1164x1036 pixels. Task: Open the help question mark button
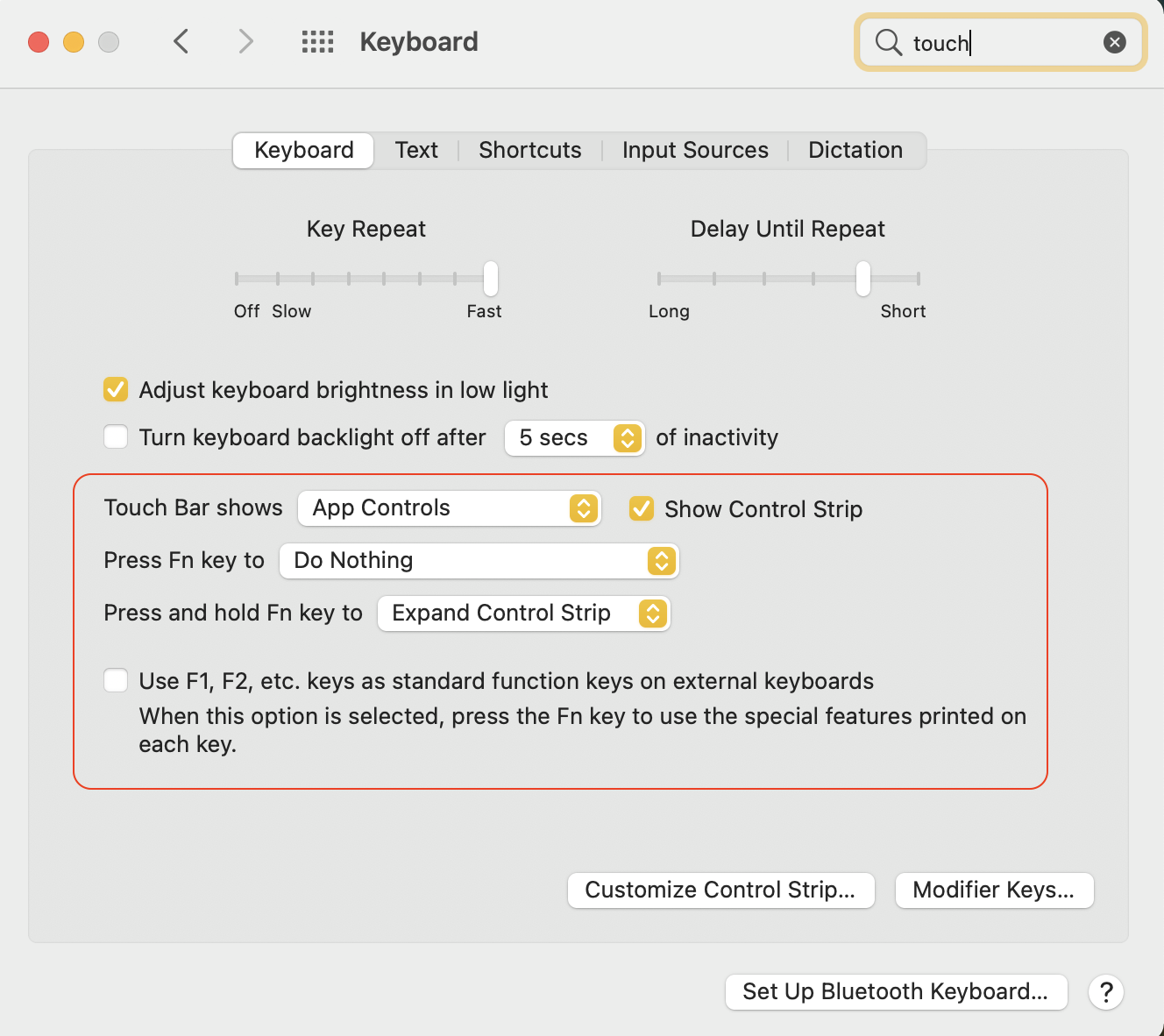point(1106,992)
